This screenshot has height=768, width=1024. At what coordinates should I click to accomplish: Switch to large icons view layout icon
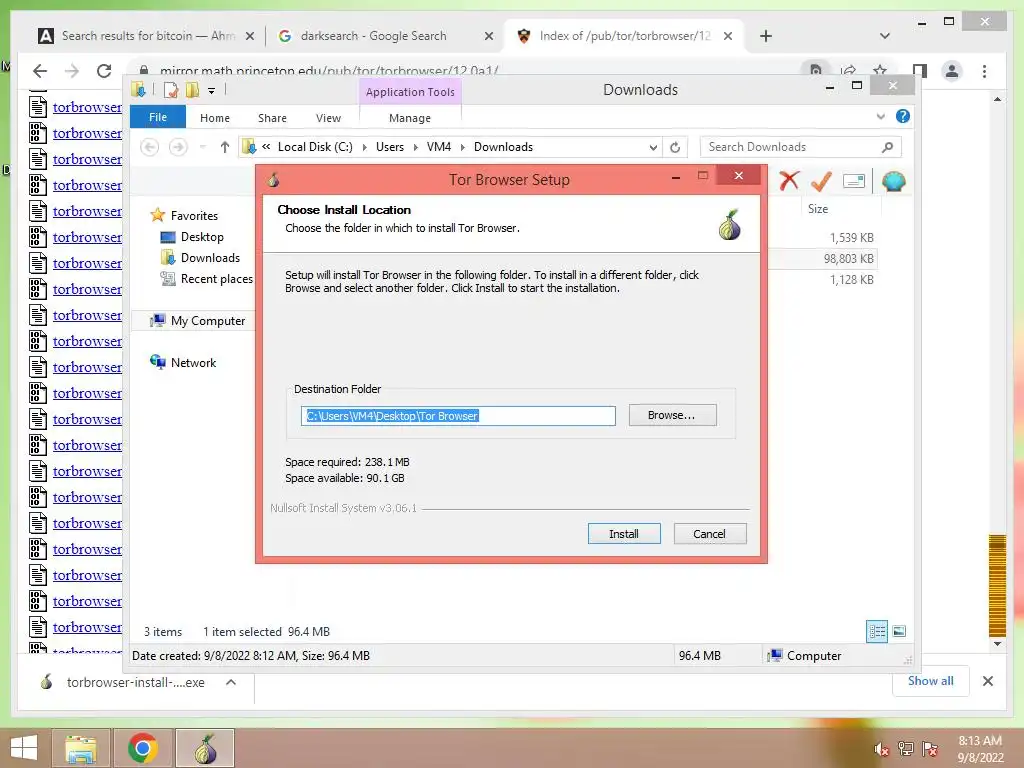(x=899, y=631)
